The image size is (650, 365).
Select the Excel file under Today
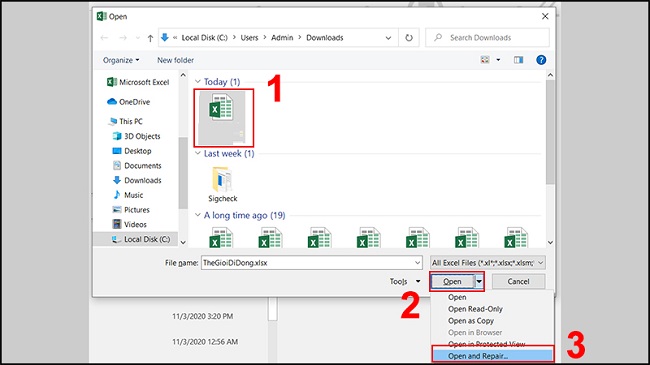click(223, 118)
